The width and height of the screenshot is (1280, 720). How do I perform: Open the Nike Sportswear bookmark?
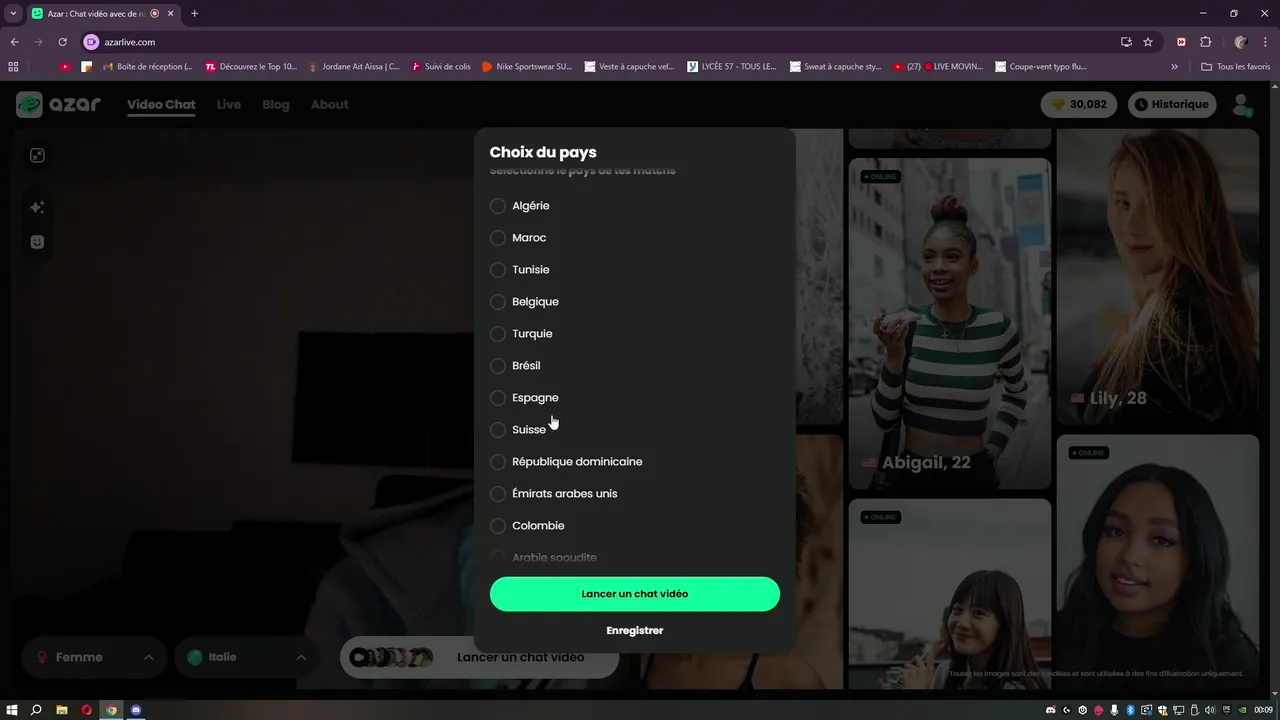click(527, 67)
